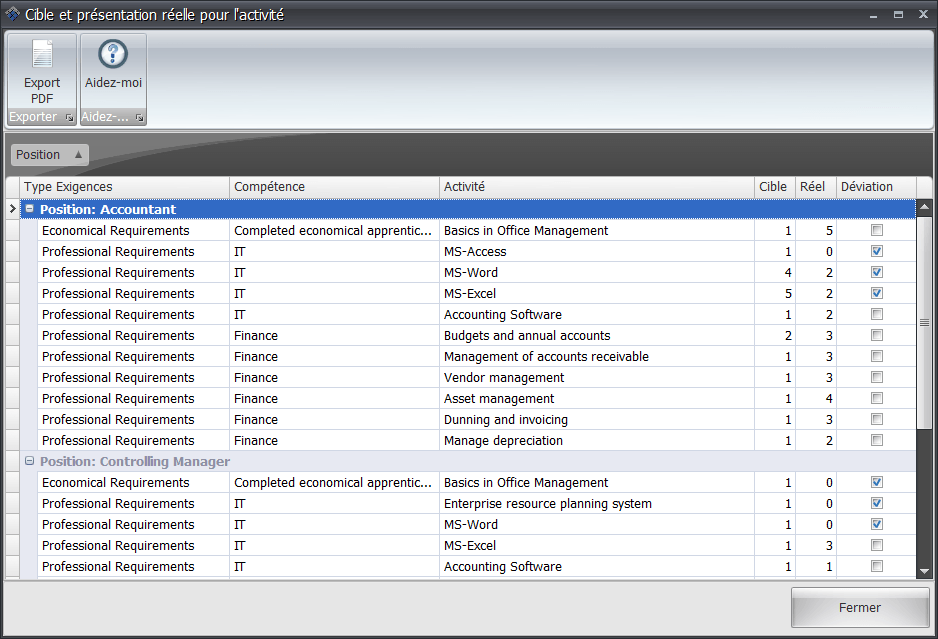Click the Position grouping sort chip

pos(50,155)
